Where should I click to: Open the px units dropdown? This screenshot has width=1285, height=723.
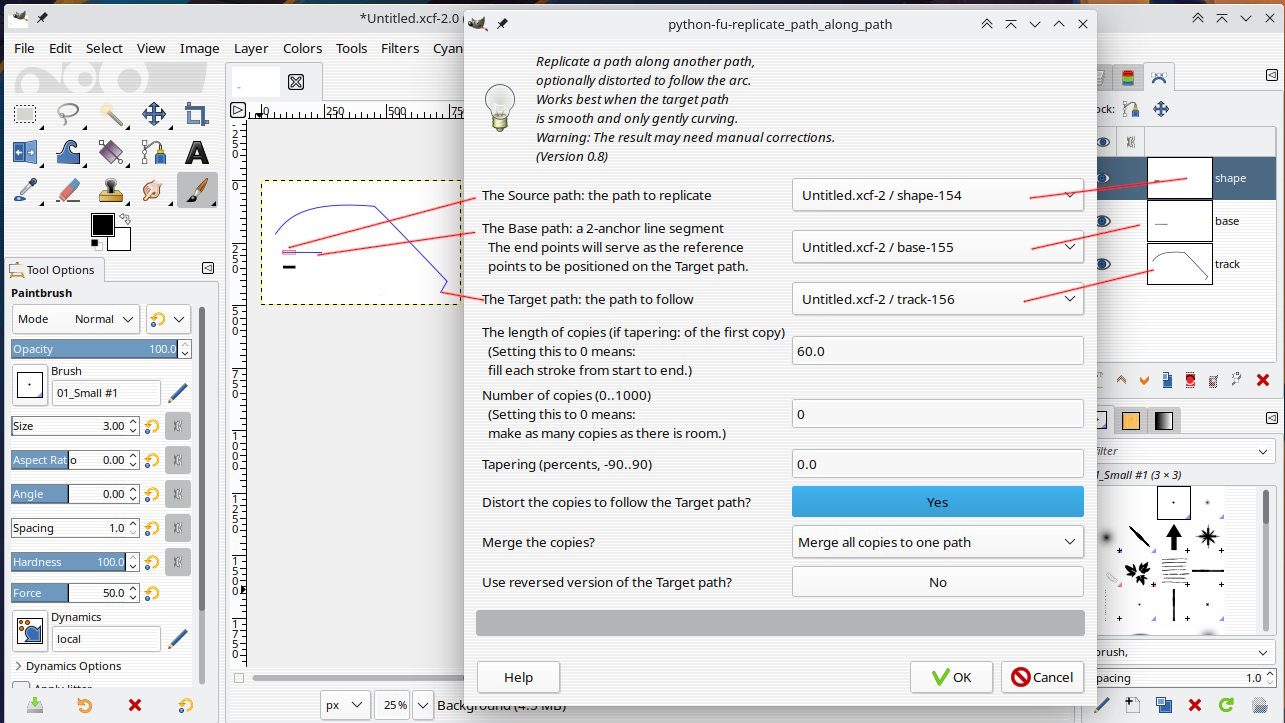click(x=346, y=705)
